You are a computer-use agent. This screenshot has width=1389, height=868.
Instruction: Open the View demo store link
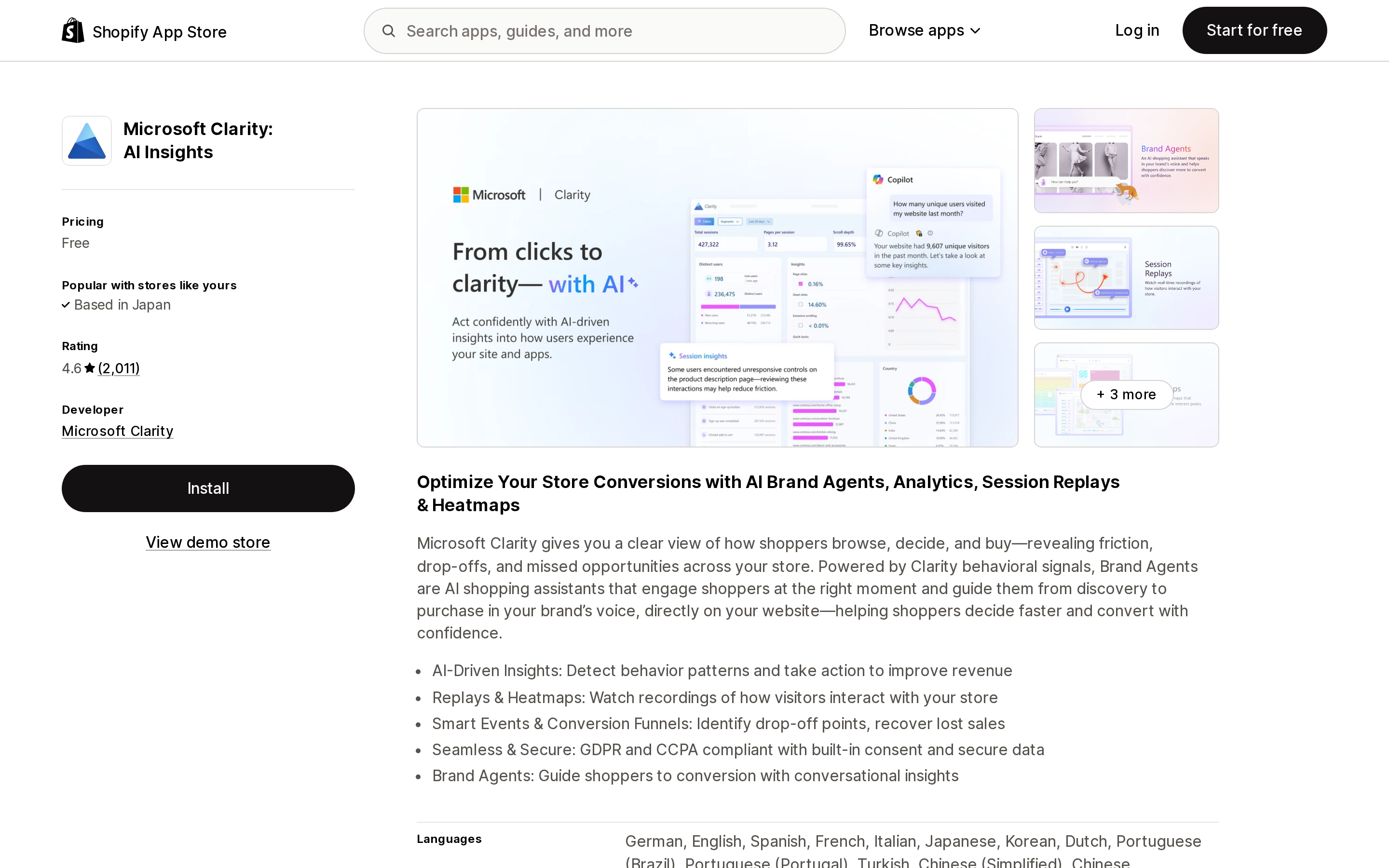208,542
